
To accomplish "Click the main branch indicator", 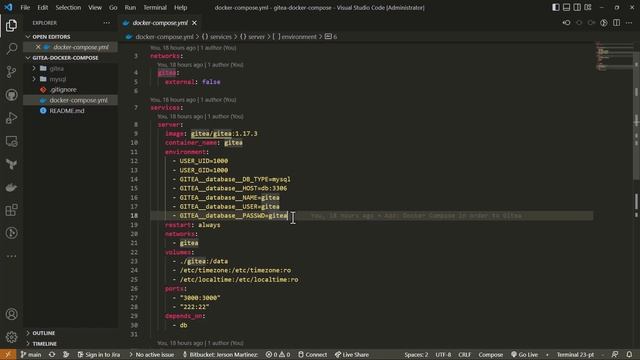I will click(x=31, y=354).
